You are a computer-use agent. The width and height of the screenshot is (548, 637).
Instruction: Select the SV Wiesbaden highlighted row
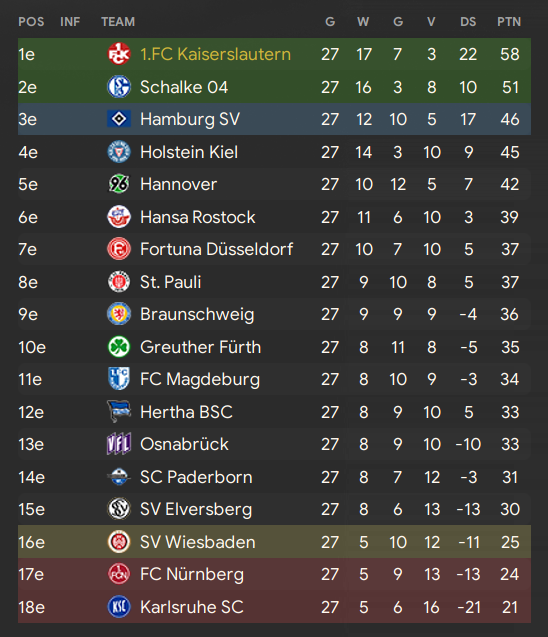[274, 542]
